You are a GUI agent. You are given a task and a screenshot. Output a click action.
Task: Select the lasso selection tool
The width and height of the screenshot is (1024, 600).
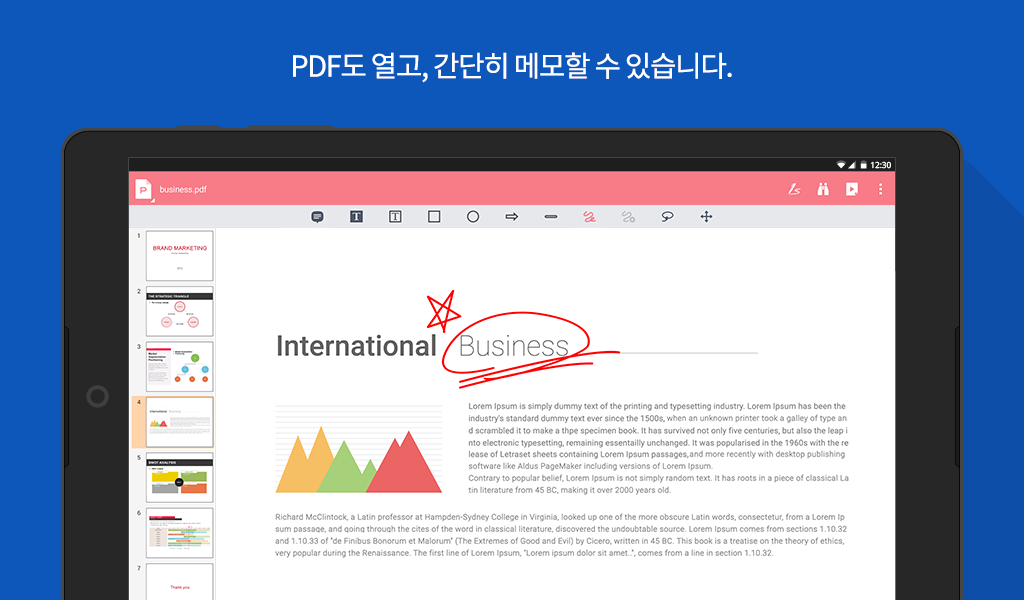coord(667,217)
